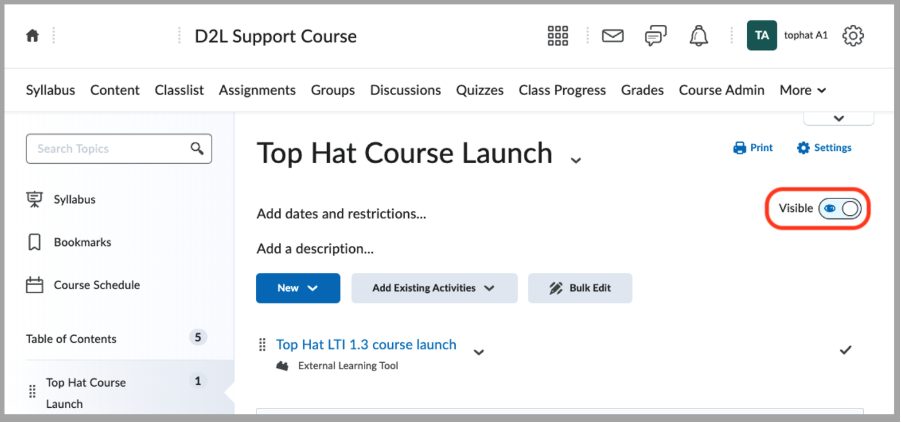Open Discussions in the navbar

(x=406, y=90)
